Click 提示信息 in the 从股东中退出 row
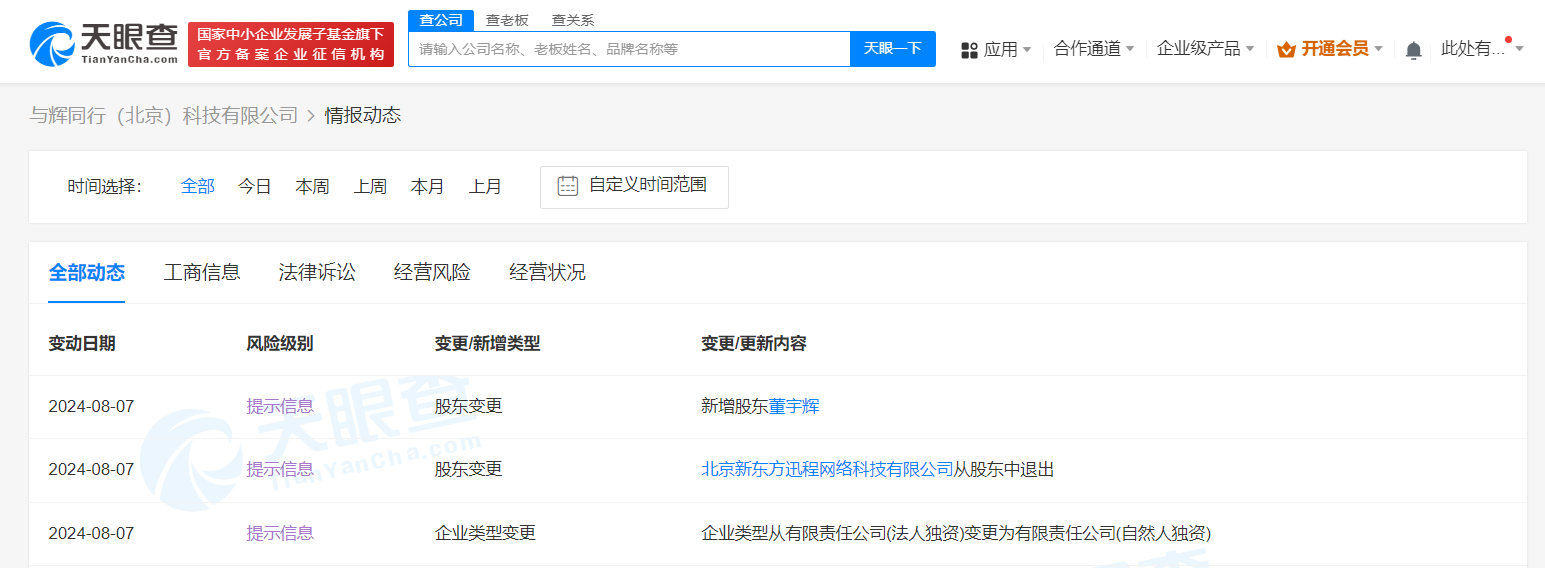The image size is (1545, 568). coord(280,470)
